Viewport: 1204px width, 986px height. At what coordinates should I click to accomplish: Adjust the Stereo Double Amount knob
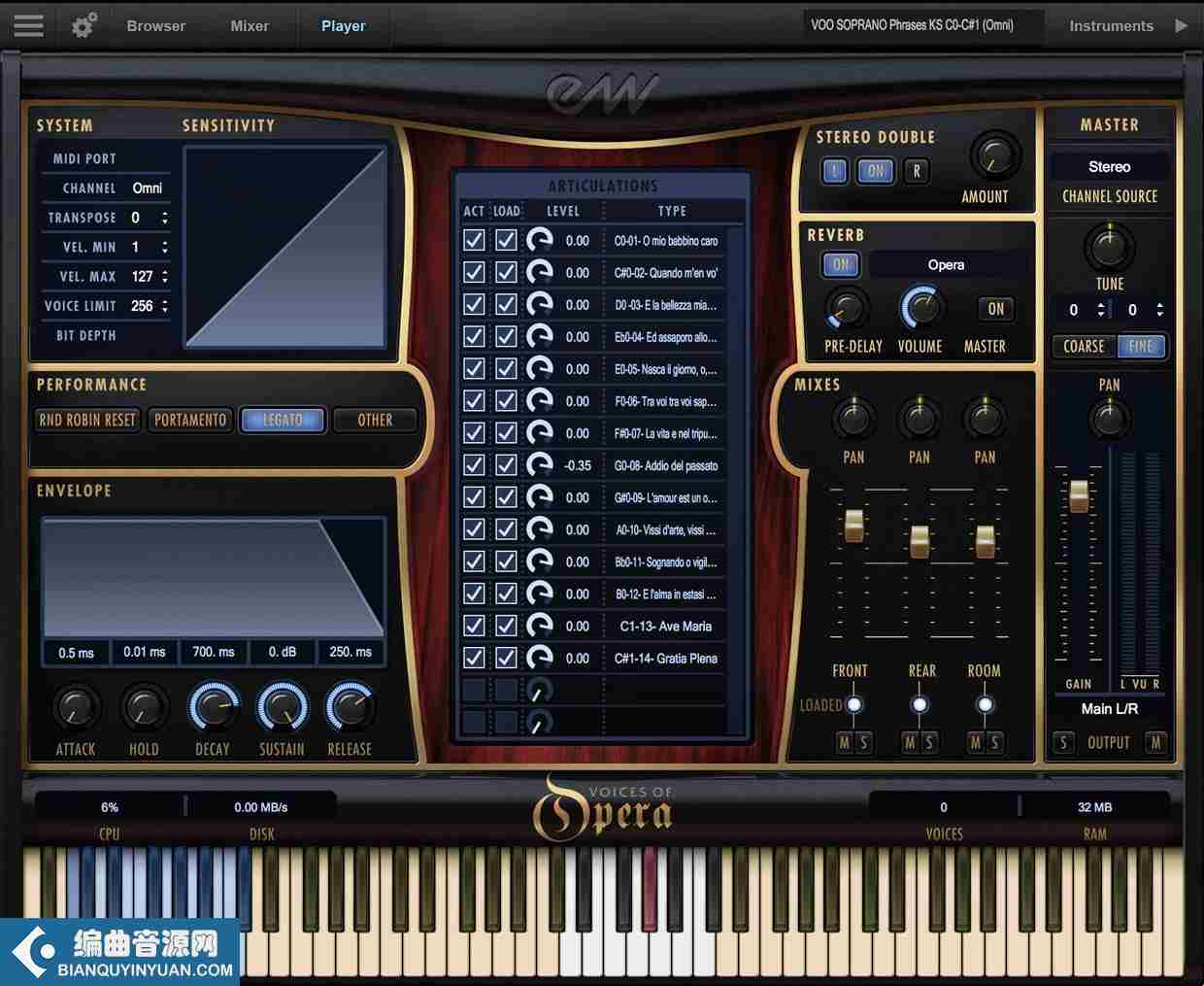994,155
